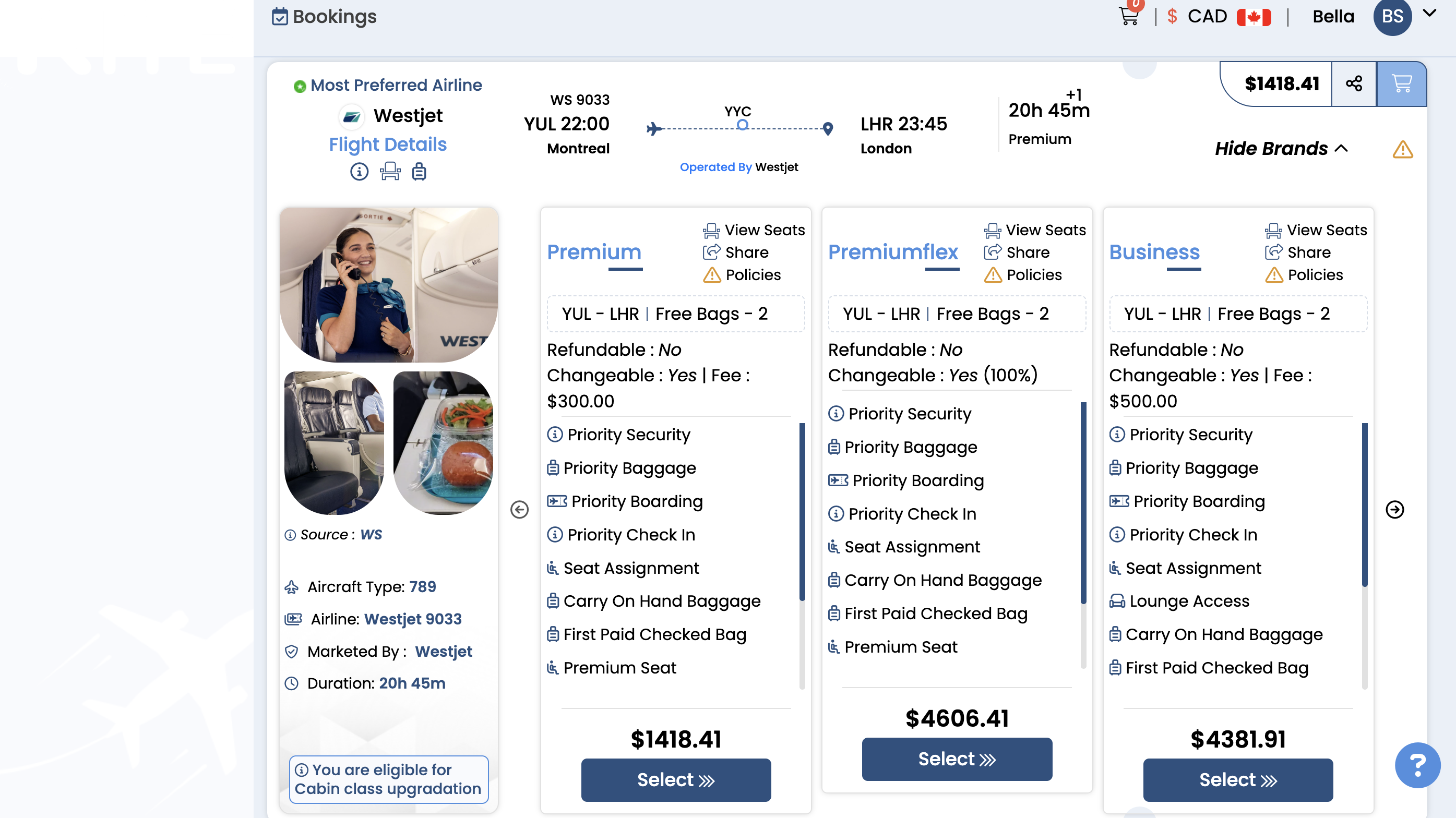1456x818 pixels.
Task: Open the Flight Details link
Action: coord(388,144)
